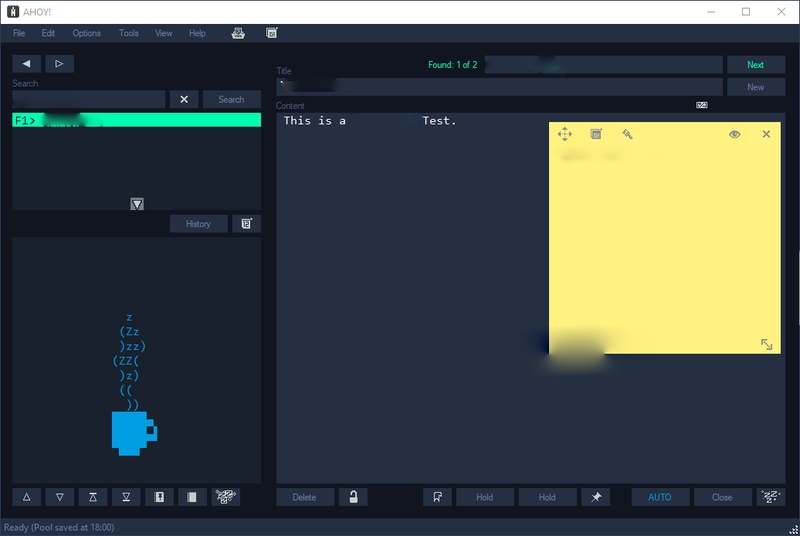Click the Hold button beside the bookmark icon
Viewport: 800px width, 536px height.
(485, 497)
